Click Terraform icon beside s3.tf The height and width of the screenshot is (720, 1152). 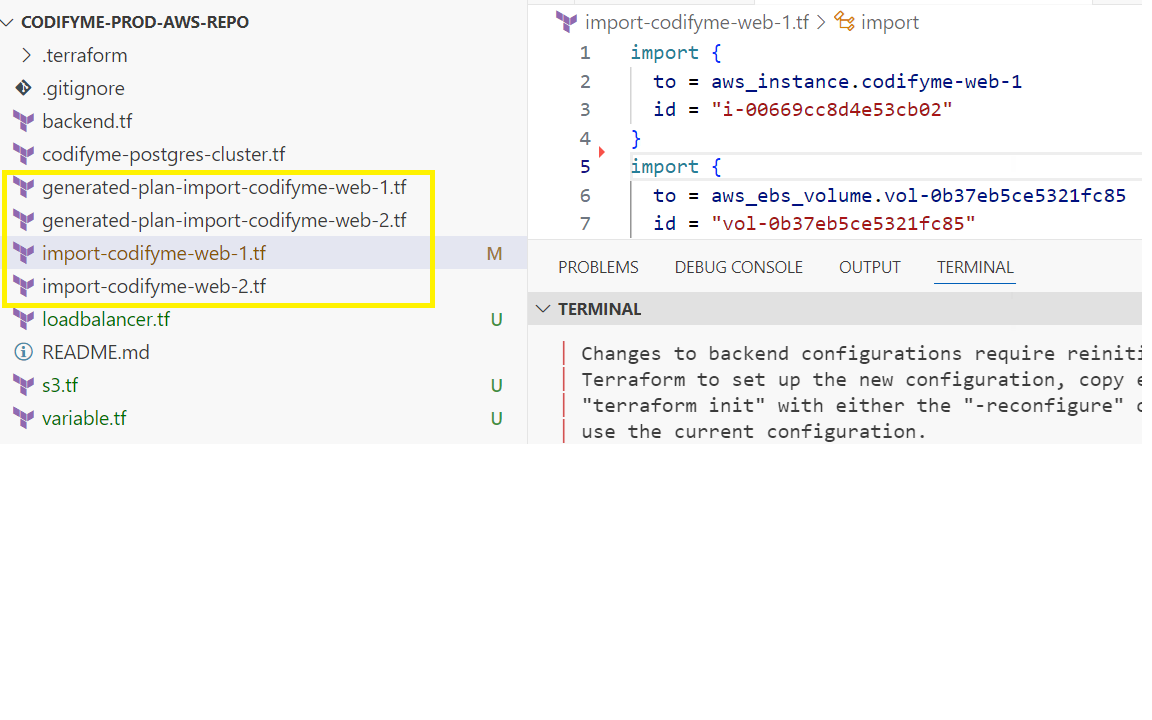click(x=23, y=385)
